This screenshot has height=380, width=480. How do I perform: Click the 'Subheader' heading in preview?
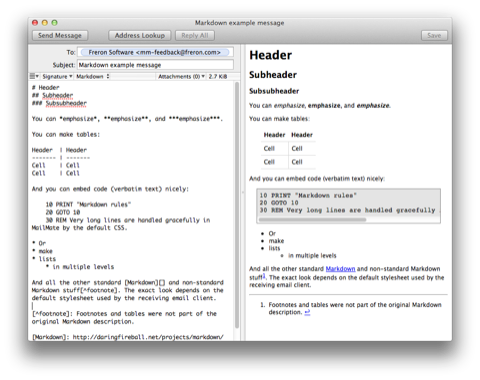click(x=273, y=75)
